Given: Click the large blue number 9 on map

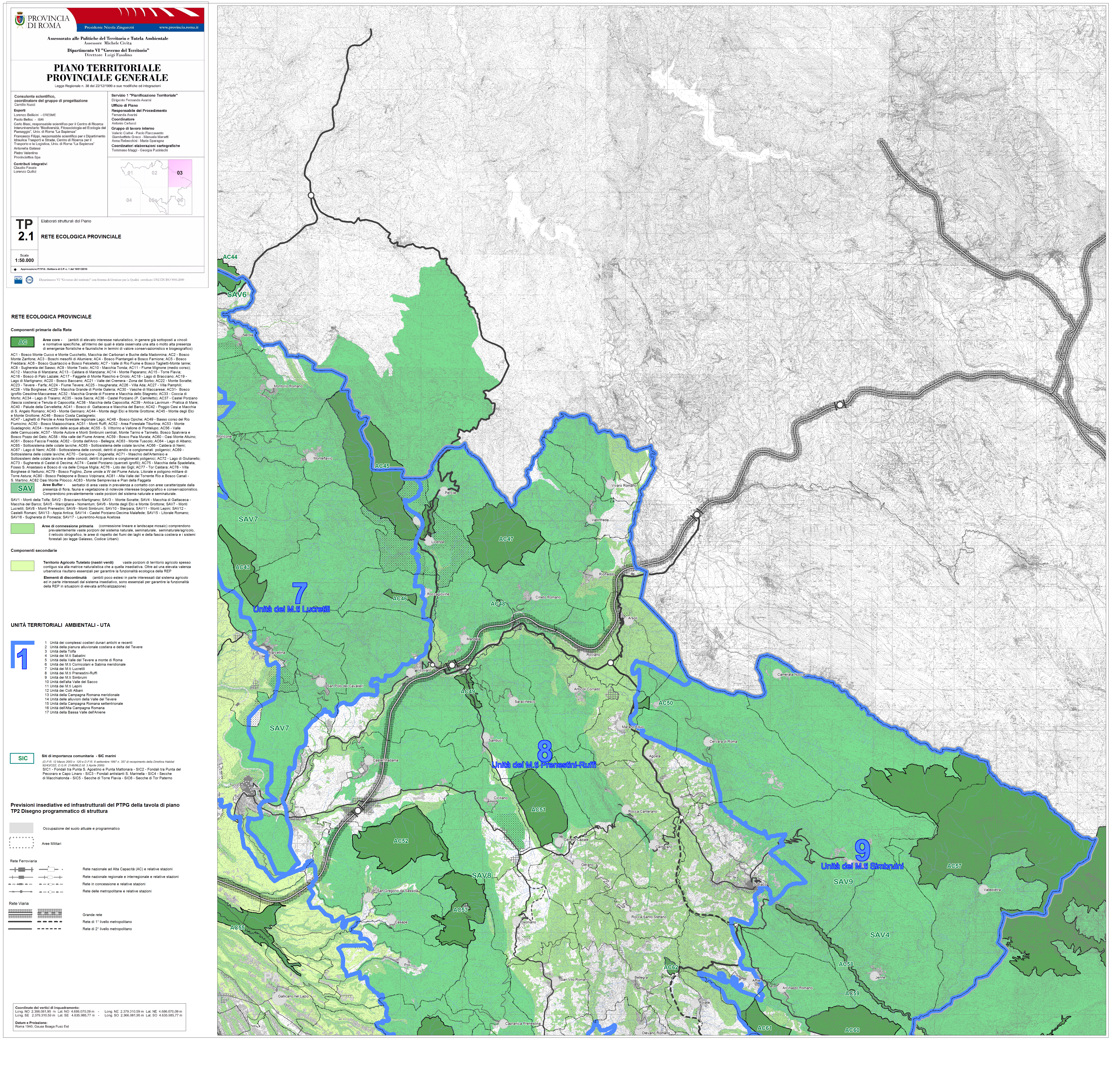Looking at the screenshot, I should (x=862, y=850).
